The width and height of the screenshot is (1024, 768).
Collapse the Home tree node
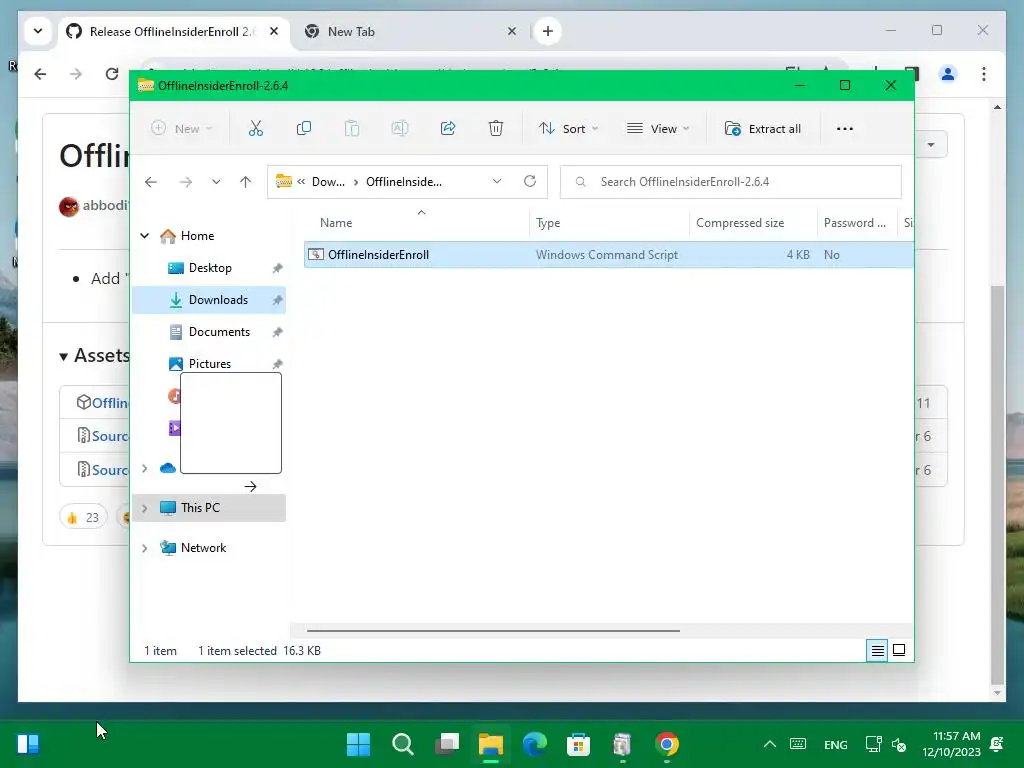145,236
